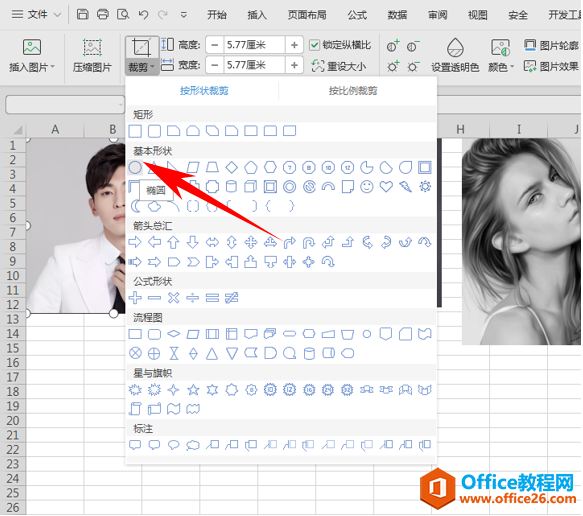Choose the rounded rectangle crop shape
Screen dimensions: 583x516
pyautogui.click(x=154, y=131)
